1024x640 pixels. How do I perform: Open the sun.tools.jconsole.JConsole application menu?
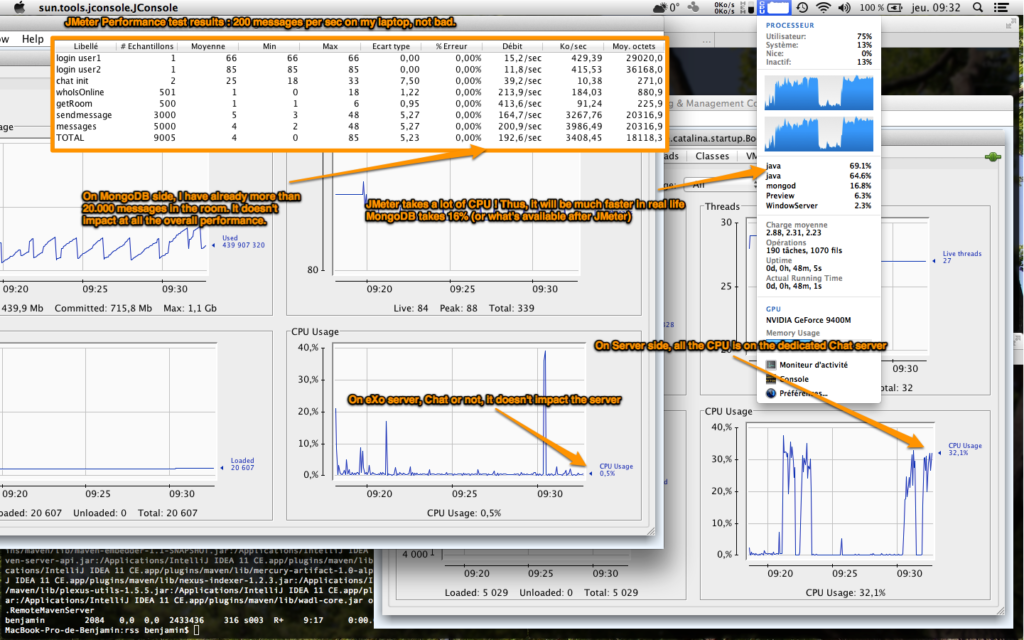click(108, 8)
